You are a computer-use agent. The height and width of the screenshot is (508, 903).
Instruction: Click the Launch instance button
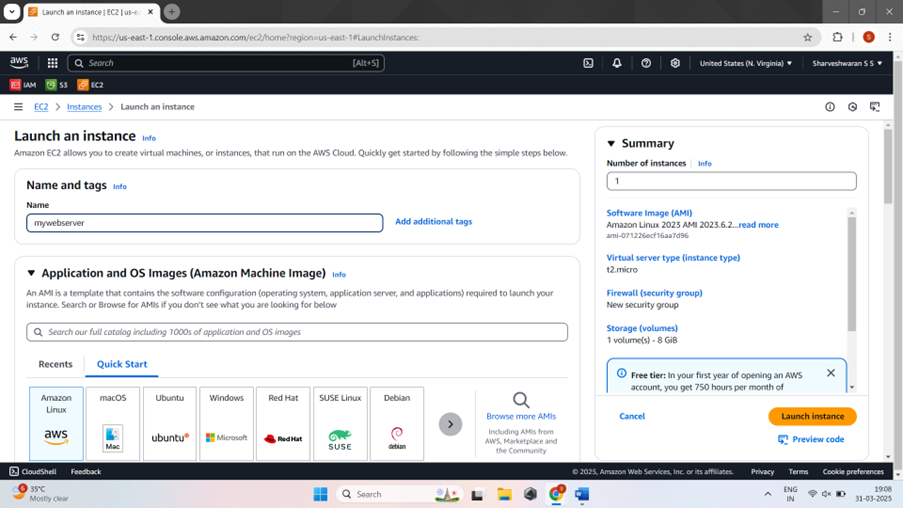pyautogui.click(x=812, y=416)
